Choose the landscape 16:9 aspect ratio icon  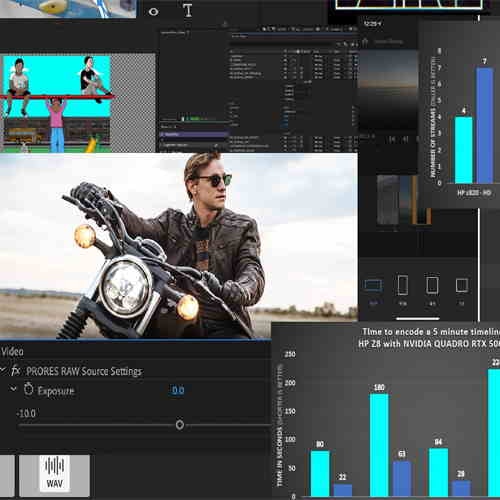(373, 285)
